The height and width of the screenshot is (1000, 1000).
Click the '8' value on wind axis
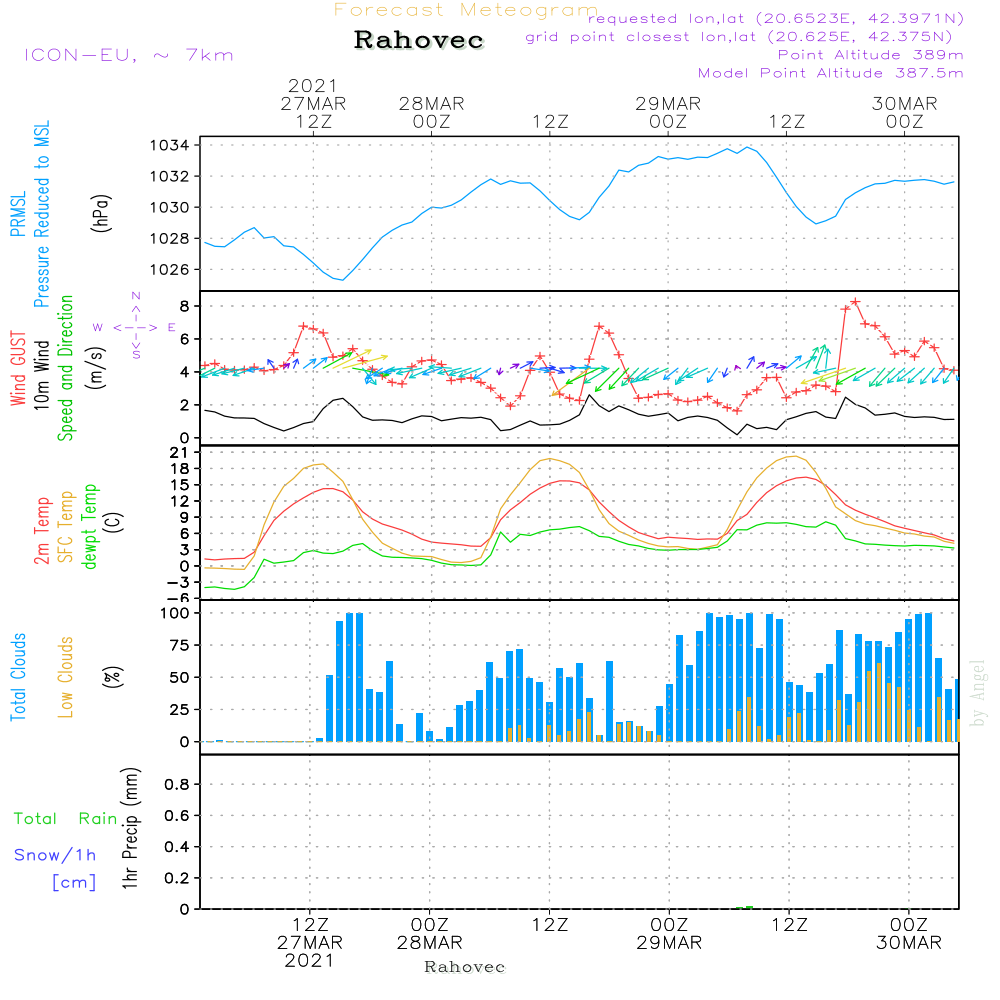pos(184,306)
